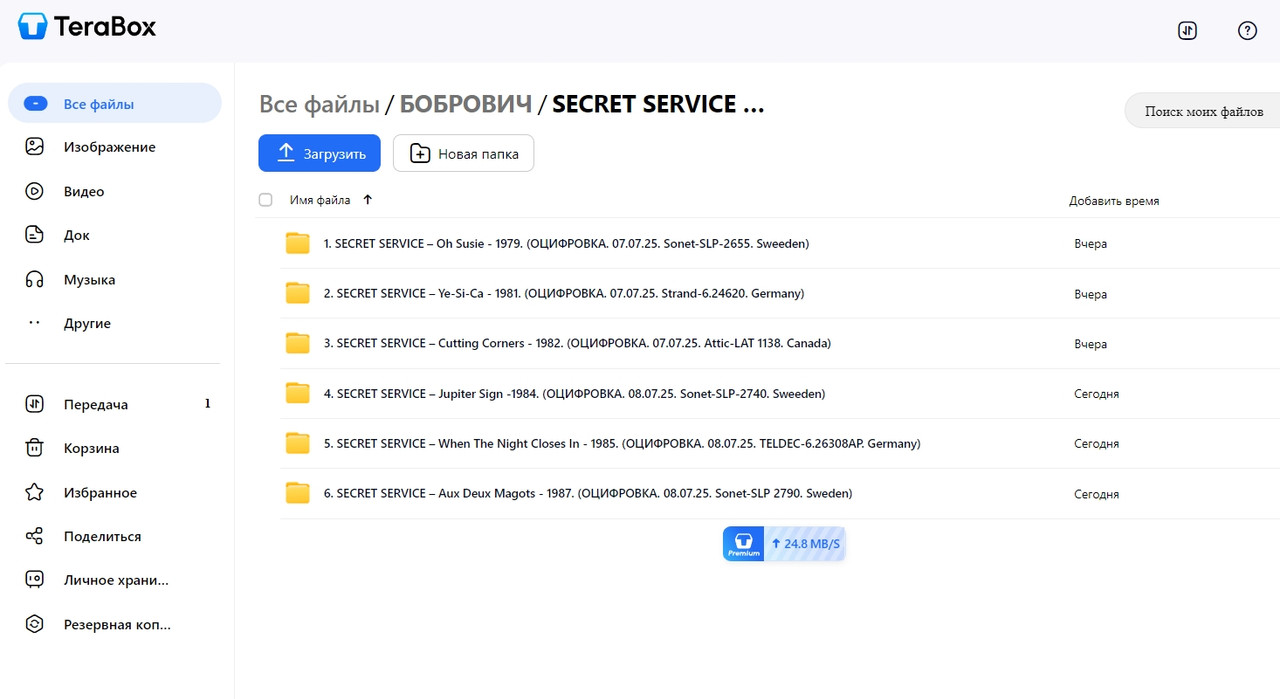Click the Поделиться share icon
The width and height of the screenshot is (1280, 699).
click(35, 536)
